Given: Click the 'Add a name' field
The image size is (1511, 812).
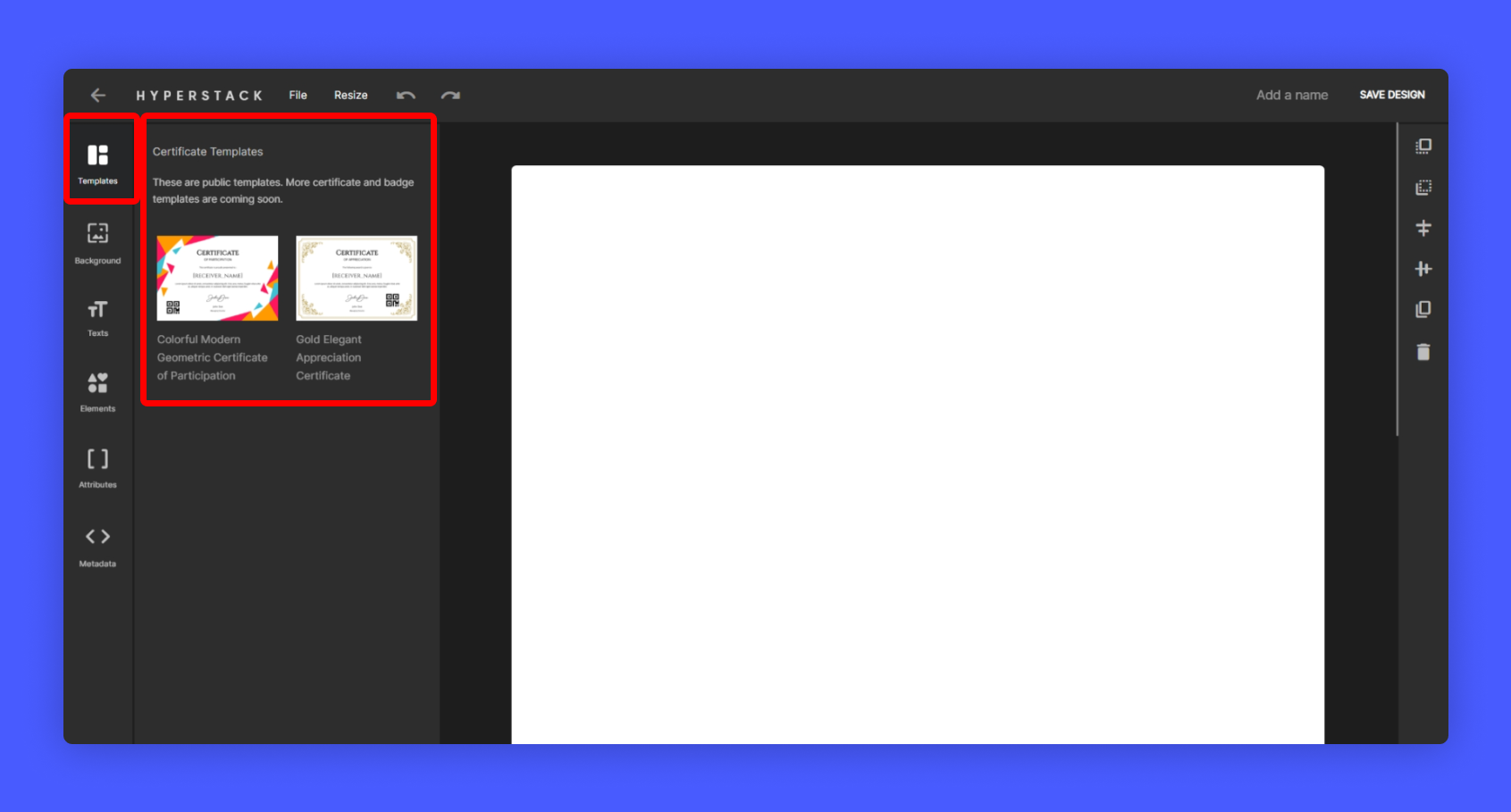Looking at the screenshot, I should [x=1291, y=96].
